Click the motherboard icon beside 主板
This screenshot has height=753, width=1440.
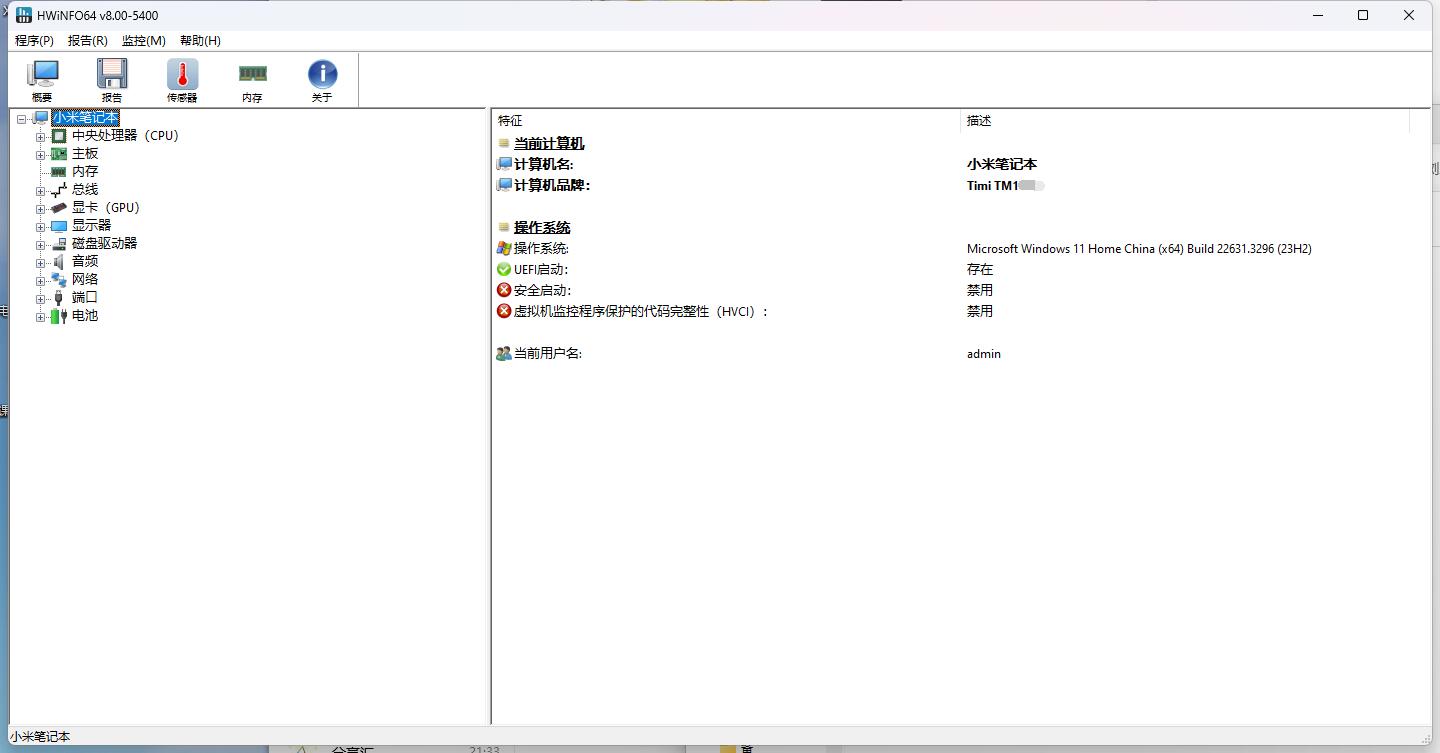coord(59,154)
